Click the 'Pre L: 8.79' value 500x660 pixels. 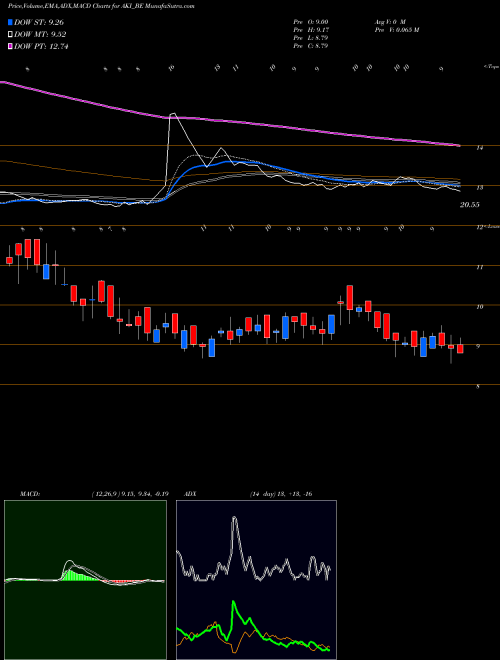311,38
